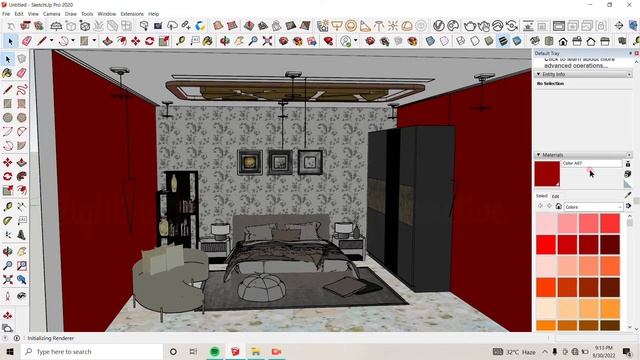Click the eyedropper Sample Paint icon
Image resolution: width=640 pixels, height=360 pixels.
[x=628, y=196]
